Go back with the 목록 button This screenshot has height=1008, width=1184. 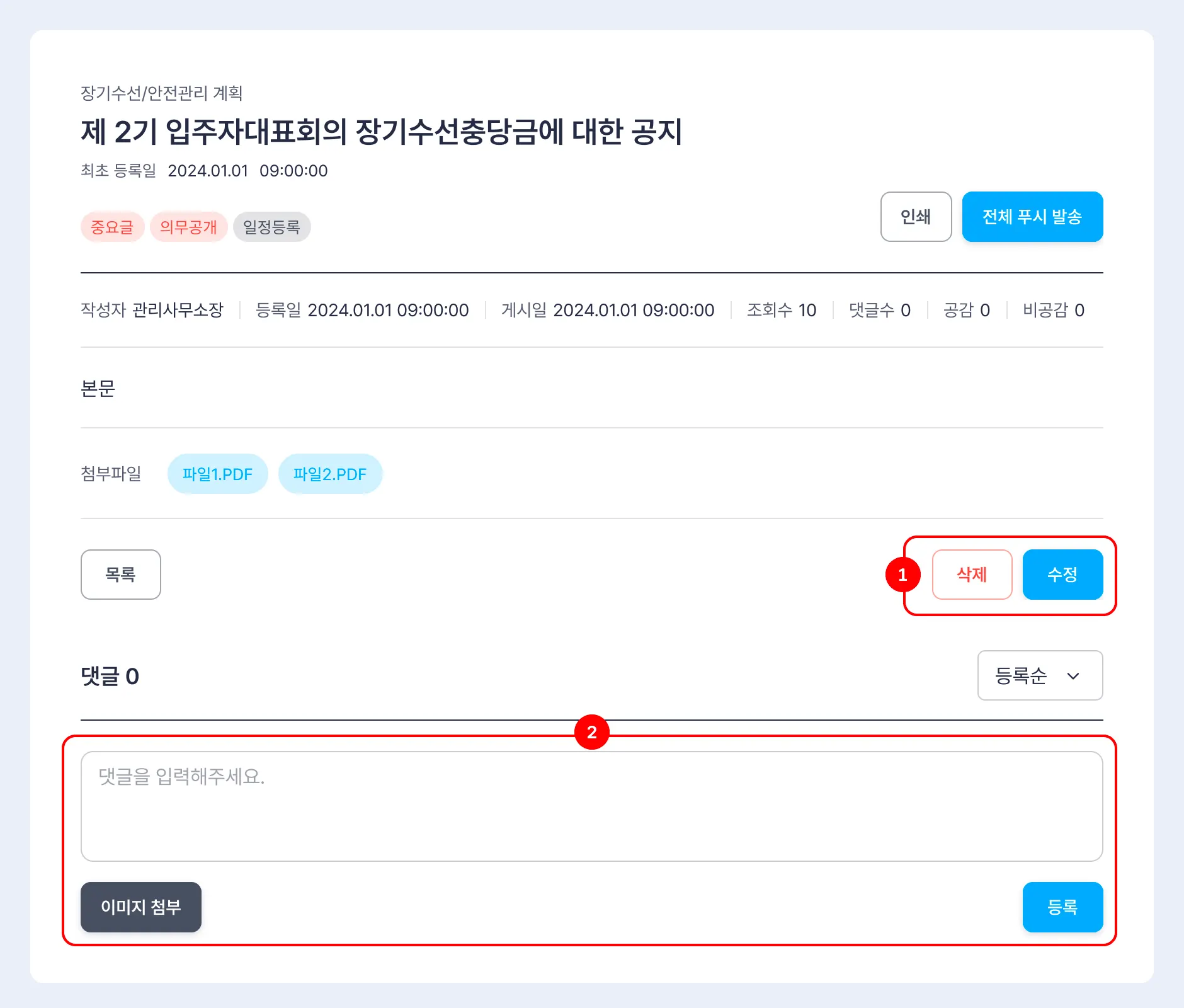[120, 574]
